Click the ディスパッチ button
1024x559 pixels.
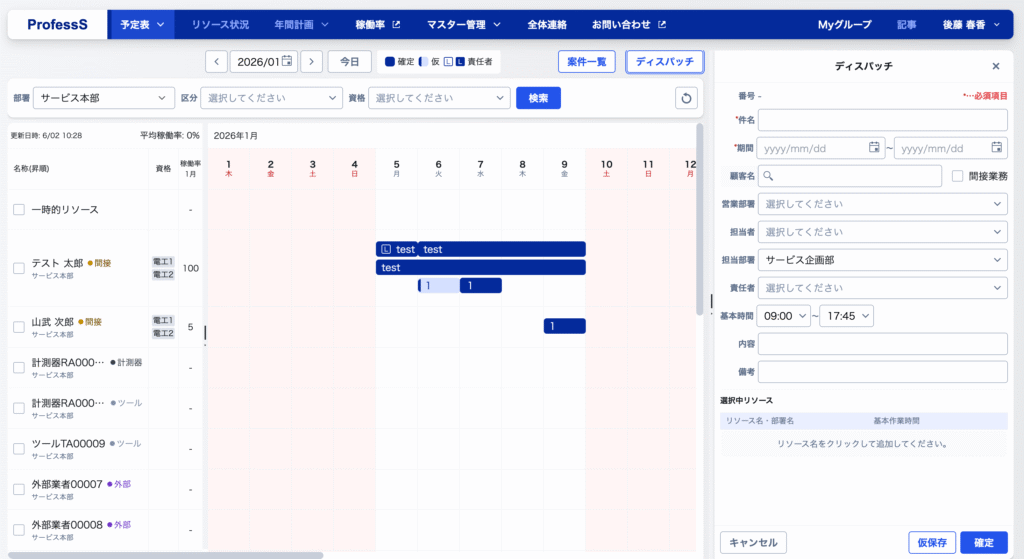[x=665, y=61]
